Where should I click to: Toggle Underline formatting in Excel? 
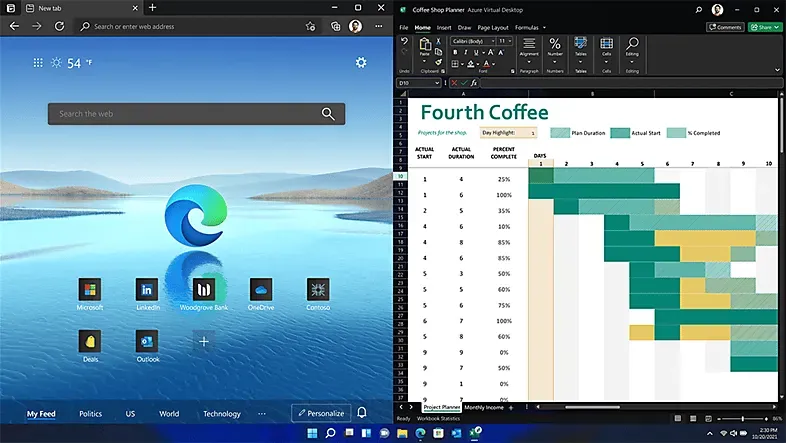[476, 52]
